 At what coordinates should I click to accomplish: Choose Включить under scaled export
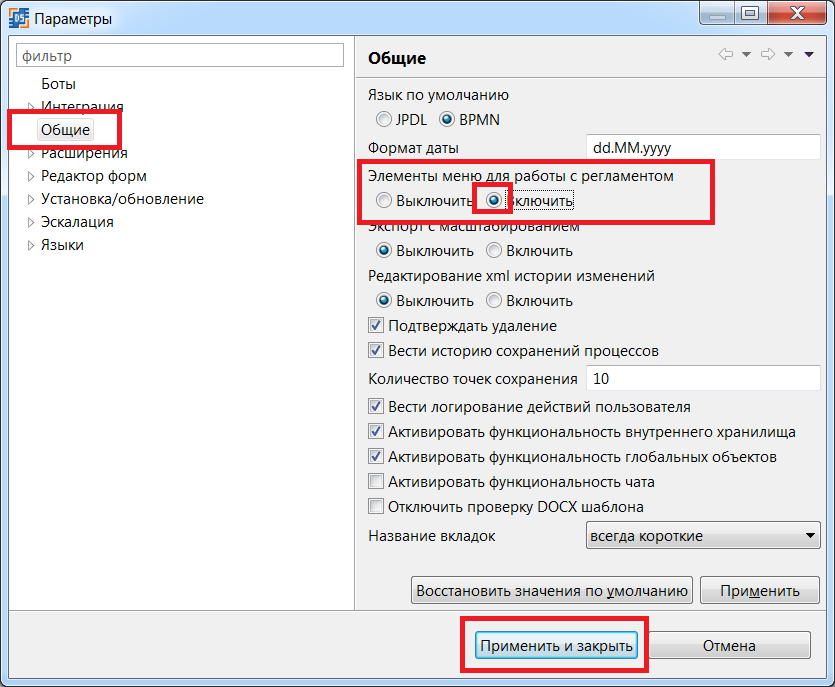pos(494,250)
